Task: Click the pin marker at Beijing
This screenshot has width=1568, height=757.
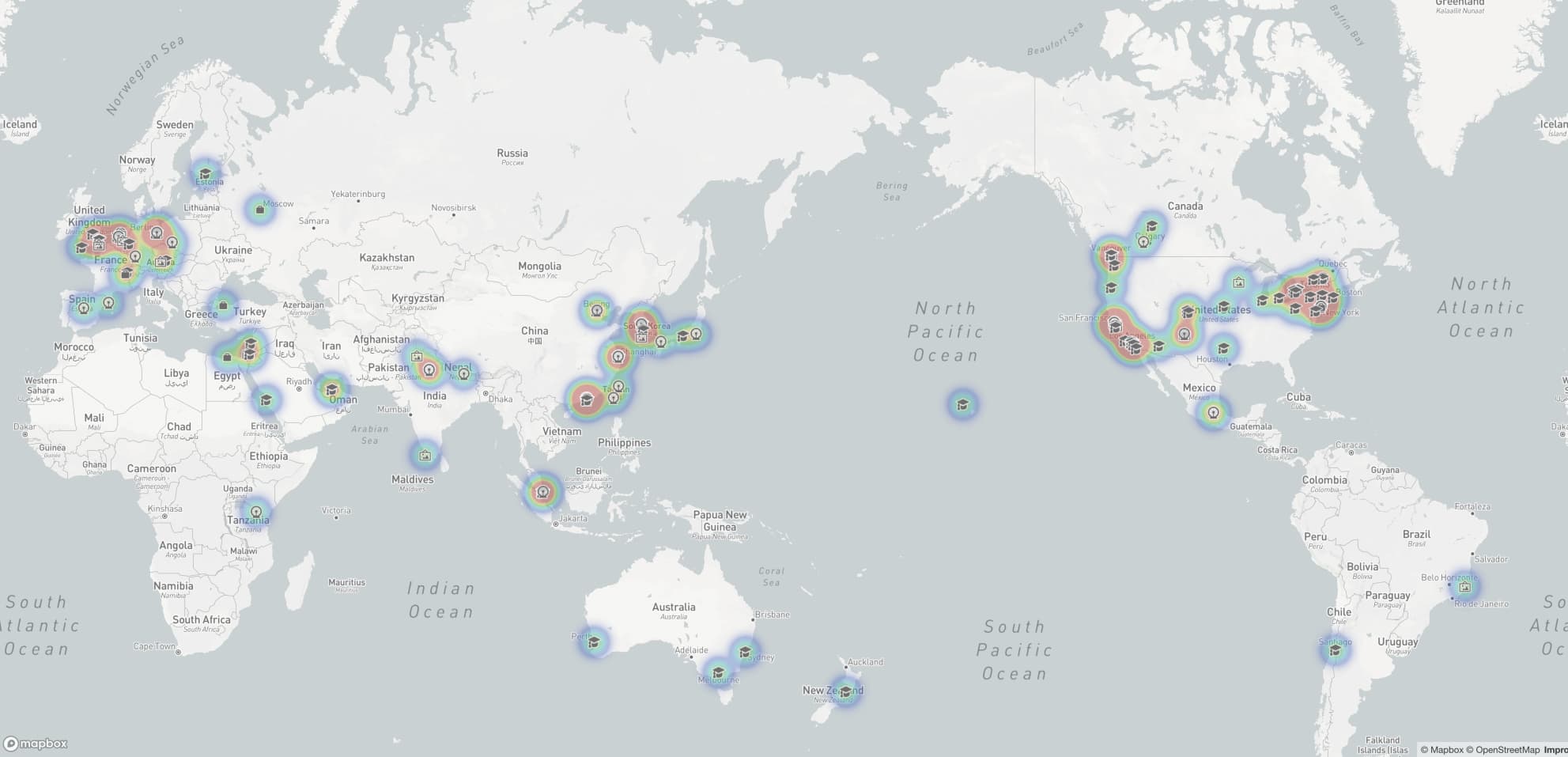Action: [597, 311]
